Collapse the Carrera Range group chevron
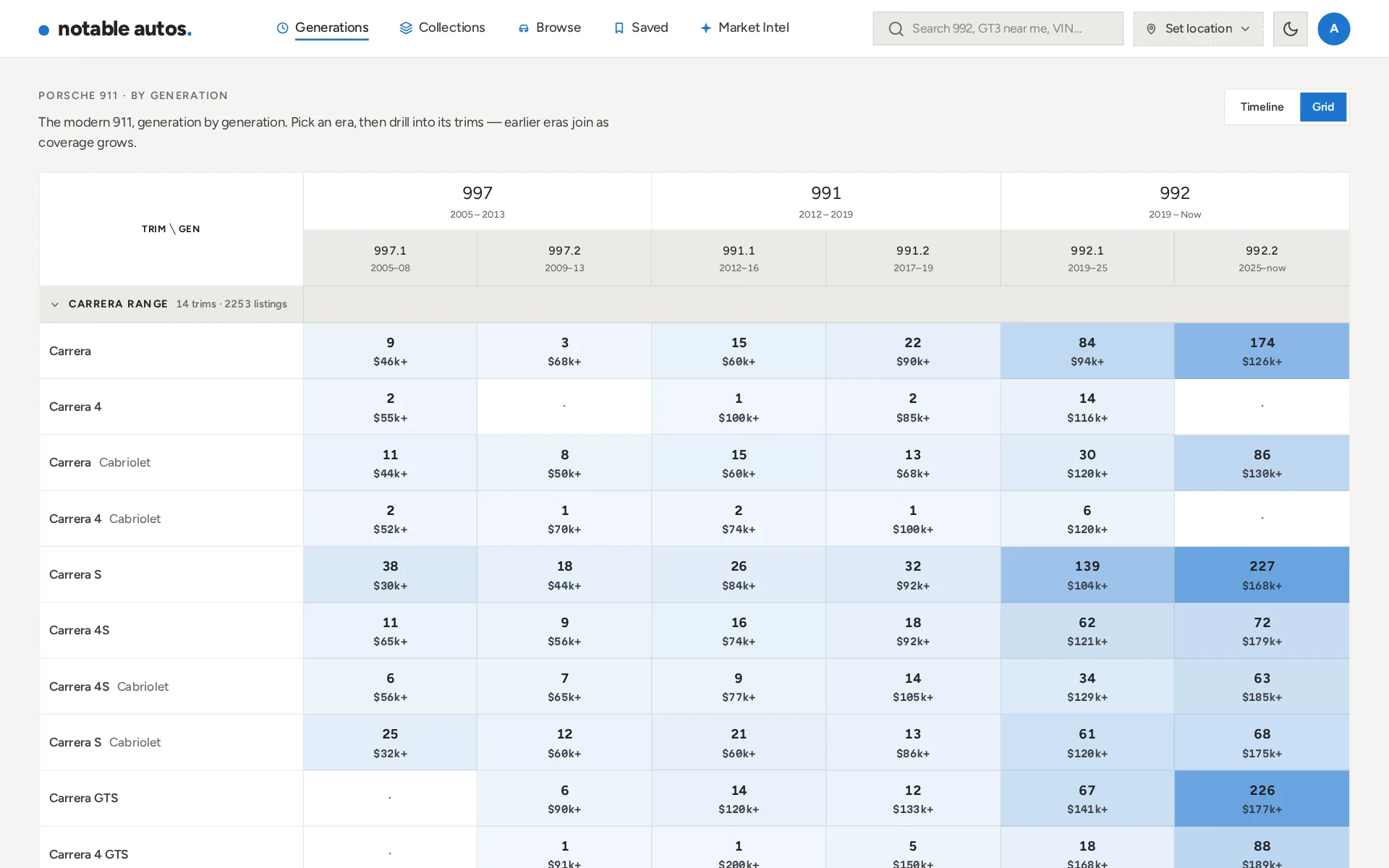Viewport: 1389px width, 868px height. (x=55, y=305)
